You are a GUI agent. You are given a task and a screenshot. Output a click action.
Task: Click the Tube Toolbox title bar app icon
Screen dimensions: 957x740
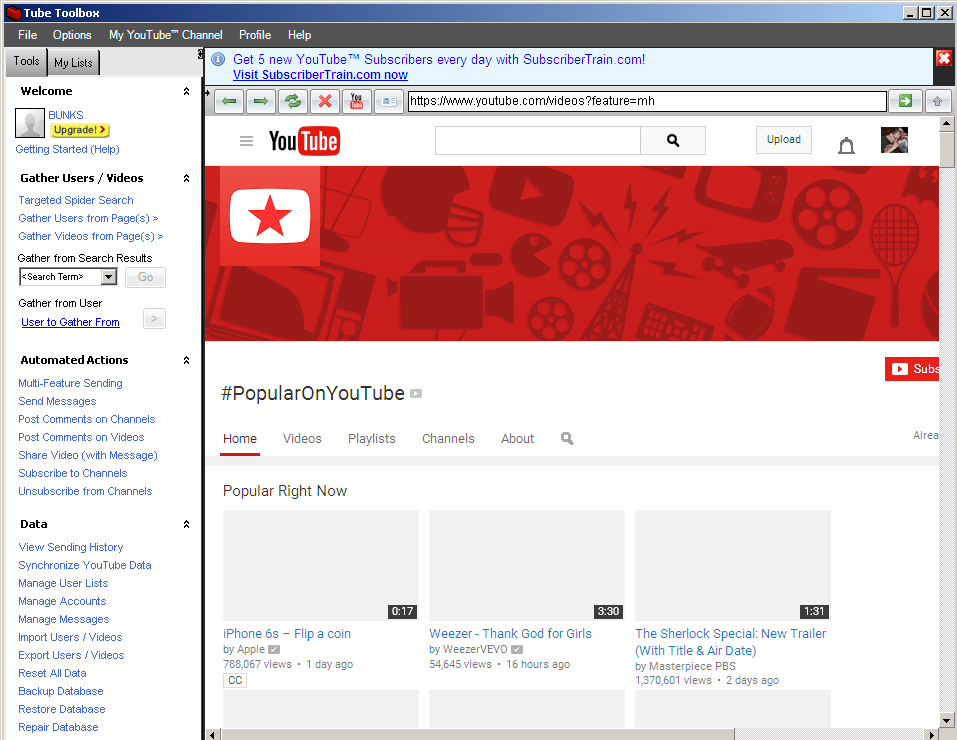(13, 13)
